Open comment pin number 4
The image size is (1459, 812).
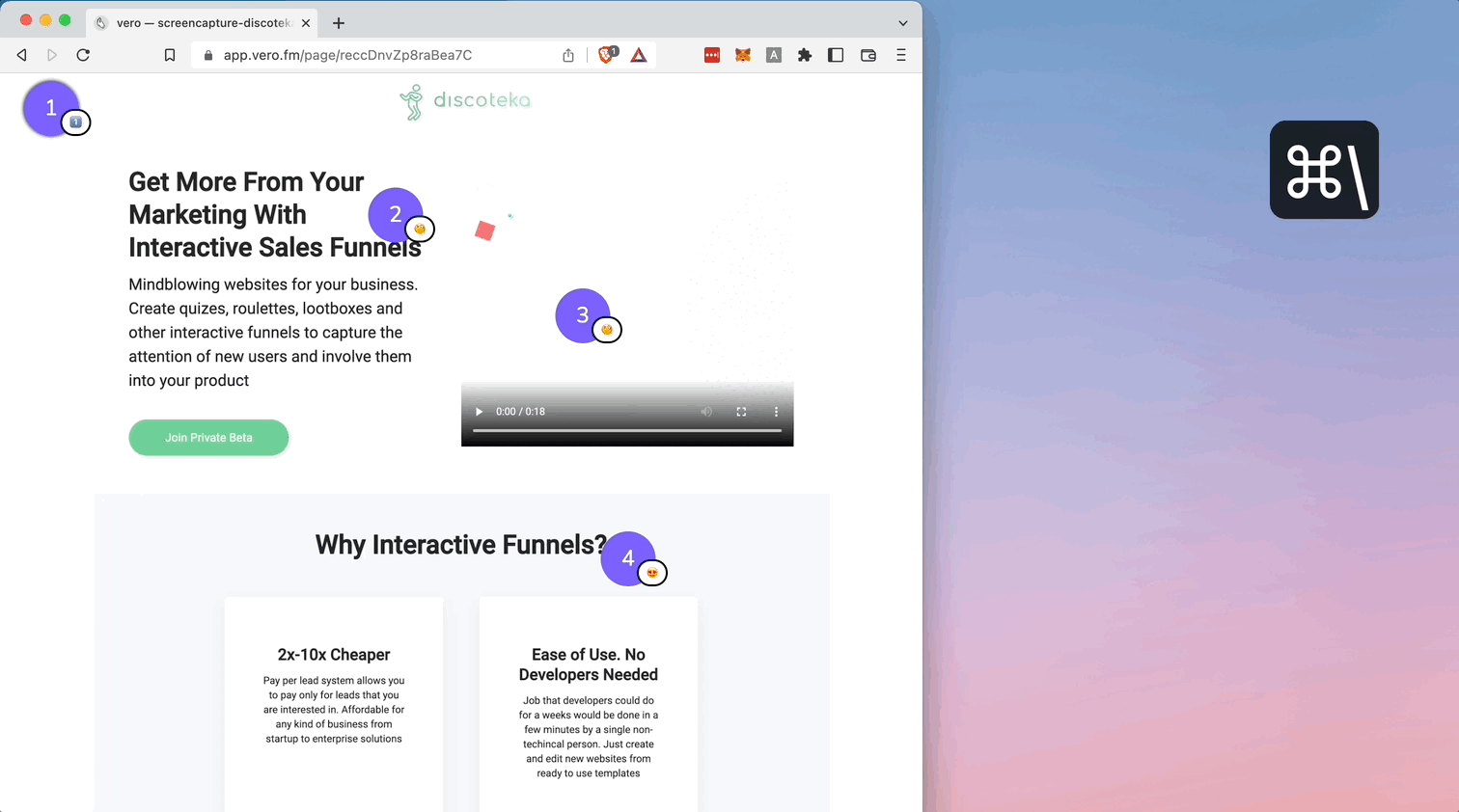(628, 558)
